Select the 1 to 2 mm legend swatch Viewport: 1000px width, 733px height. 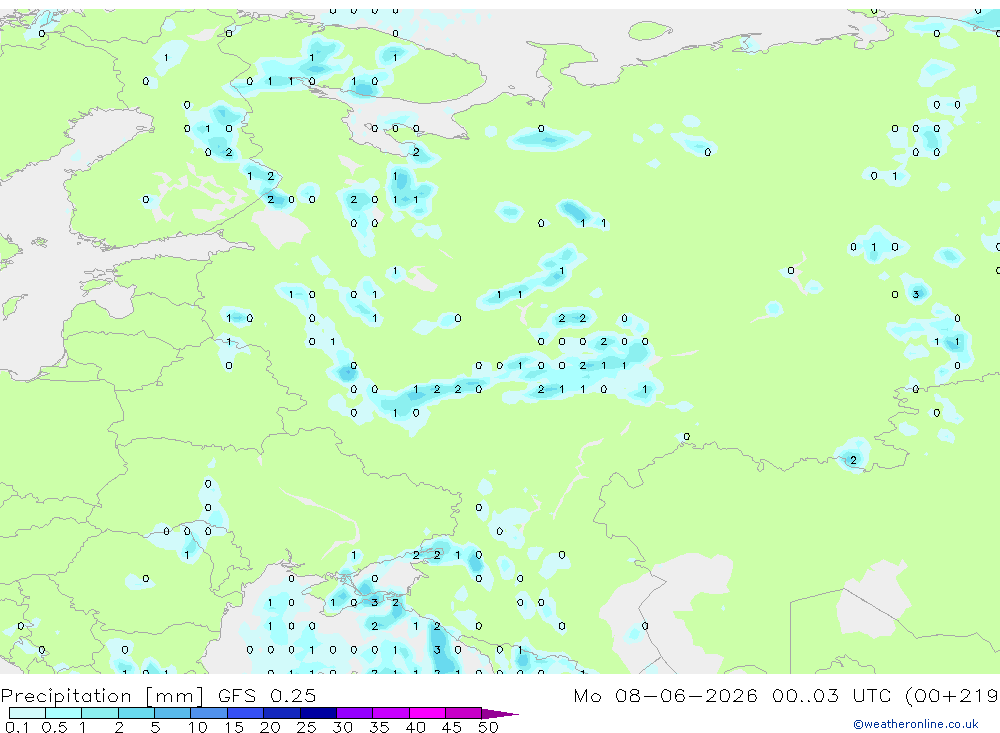coord(100,713)
